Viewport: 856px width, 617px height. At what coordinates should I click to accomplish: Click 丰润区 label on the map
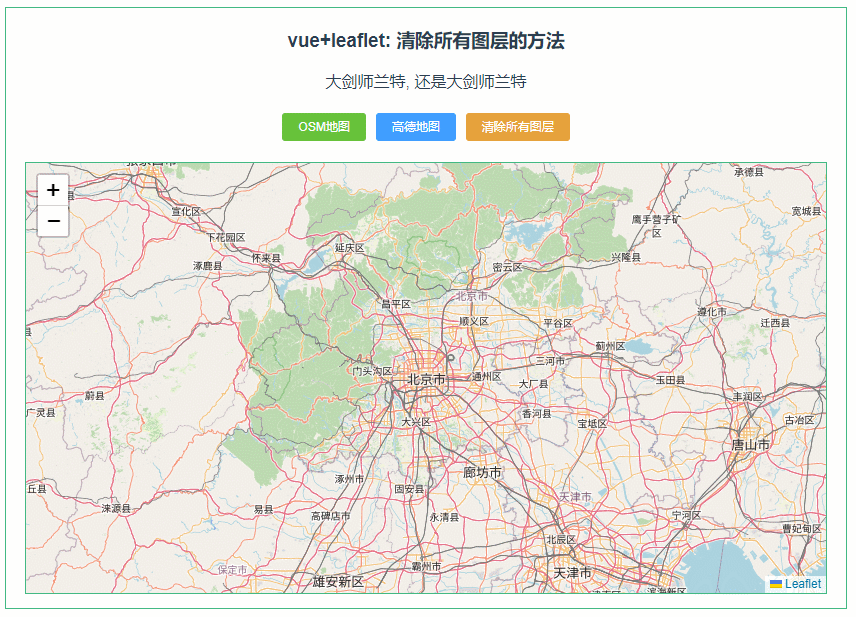(x=747, y=397)
